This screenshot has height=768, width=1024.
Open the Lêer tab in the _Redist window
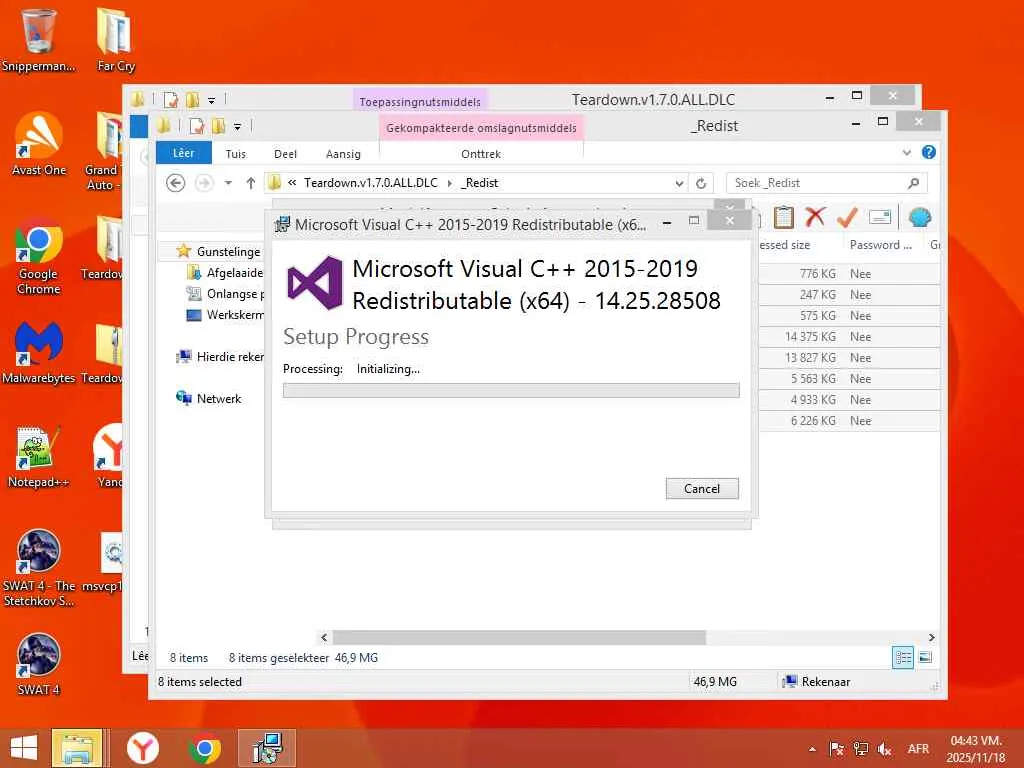[x=184, y=153]
